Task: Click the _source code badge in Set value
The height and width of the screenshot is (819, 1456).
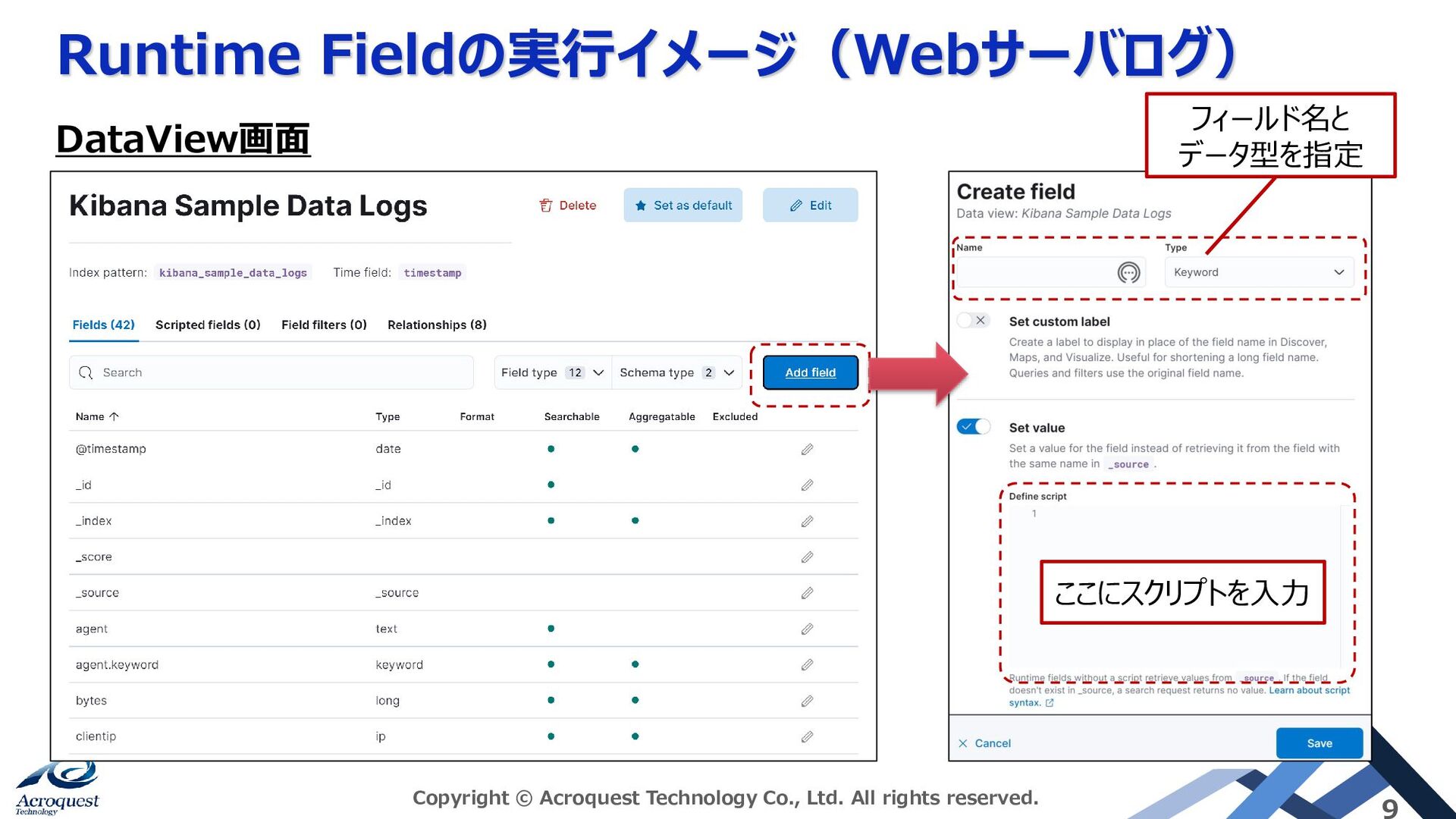Action: [x=1128, y=464]
